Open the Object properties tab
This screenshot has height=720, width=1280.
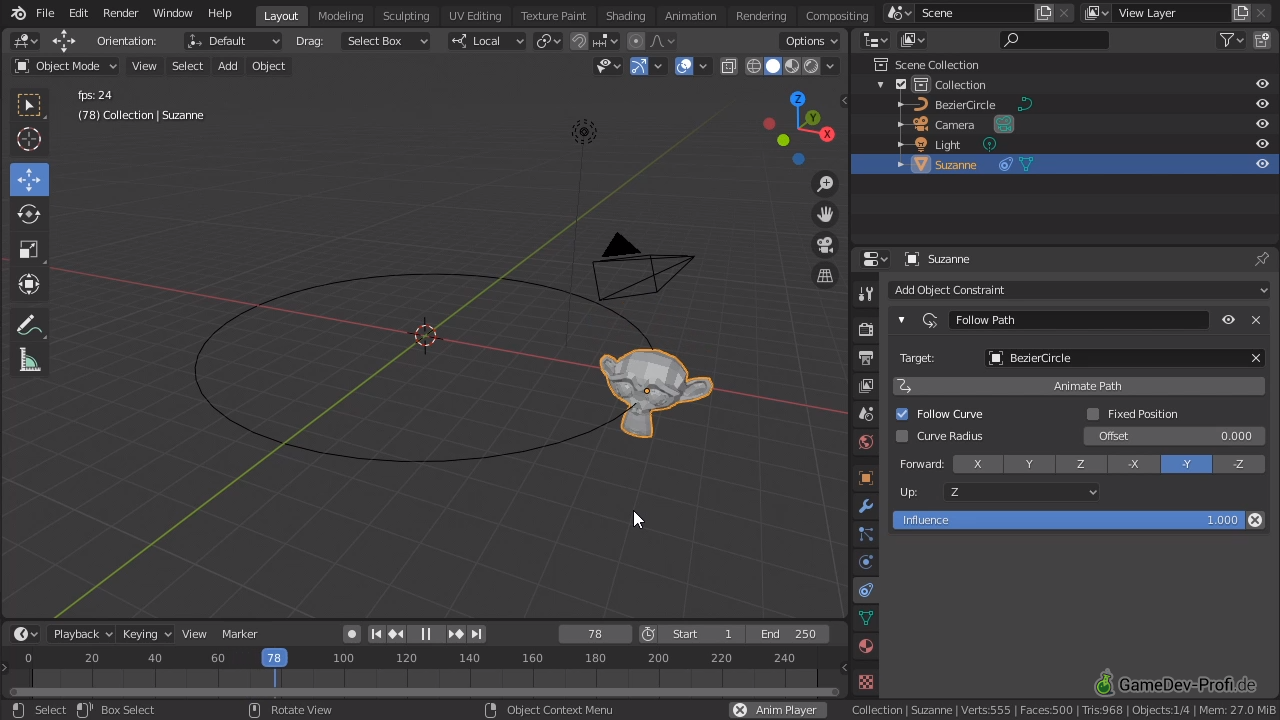tap(866, 477)
